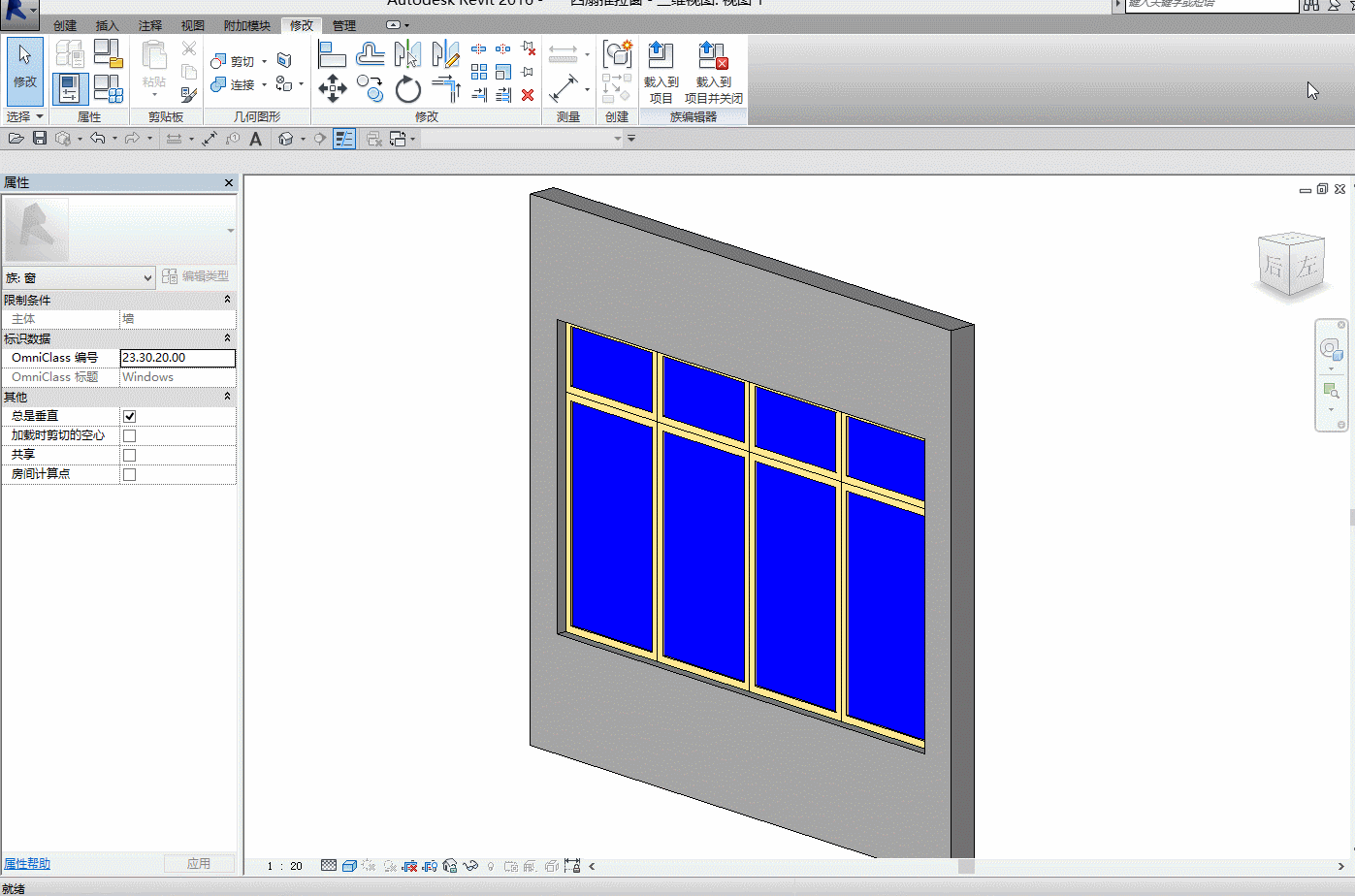Click the Save icon in quick toolbar
This screenshot has width=1355, height=896.
click(x=40, y=139)
